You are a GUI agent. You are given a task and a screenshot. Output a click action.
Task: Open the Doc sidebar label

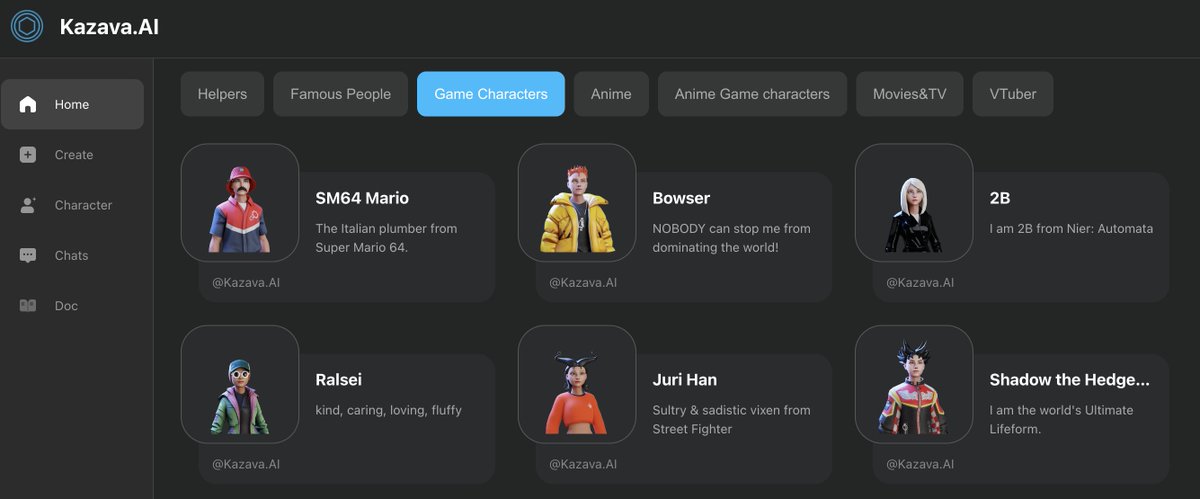click(x=66, y=306)
